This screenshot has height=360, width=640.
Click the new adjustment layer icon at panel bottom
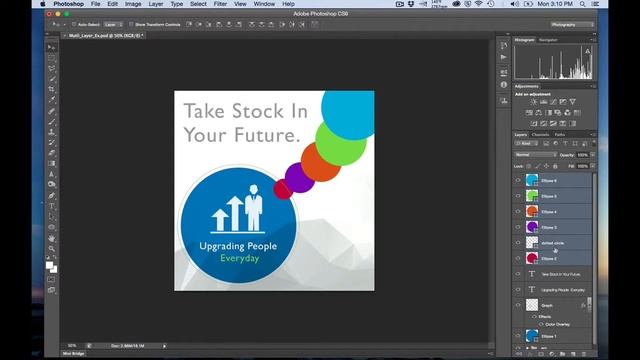coord(552,354)
